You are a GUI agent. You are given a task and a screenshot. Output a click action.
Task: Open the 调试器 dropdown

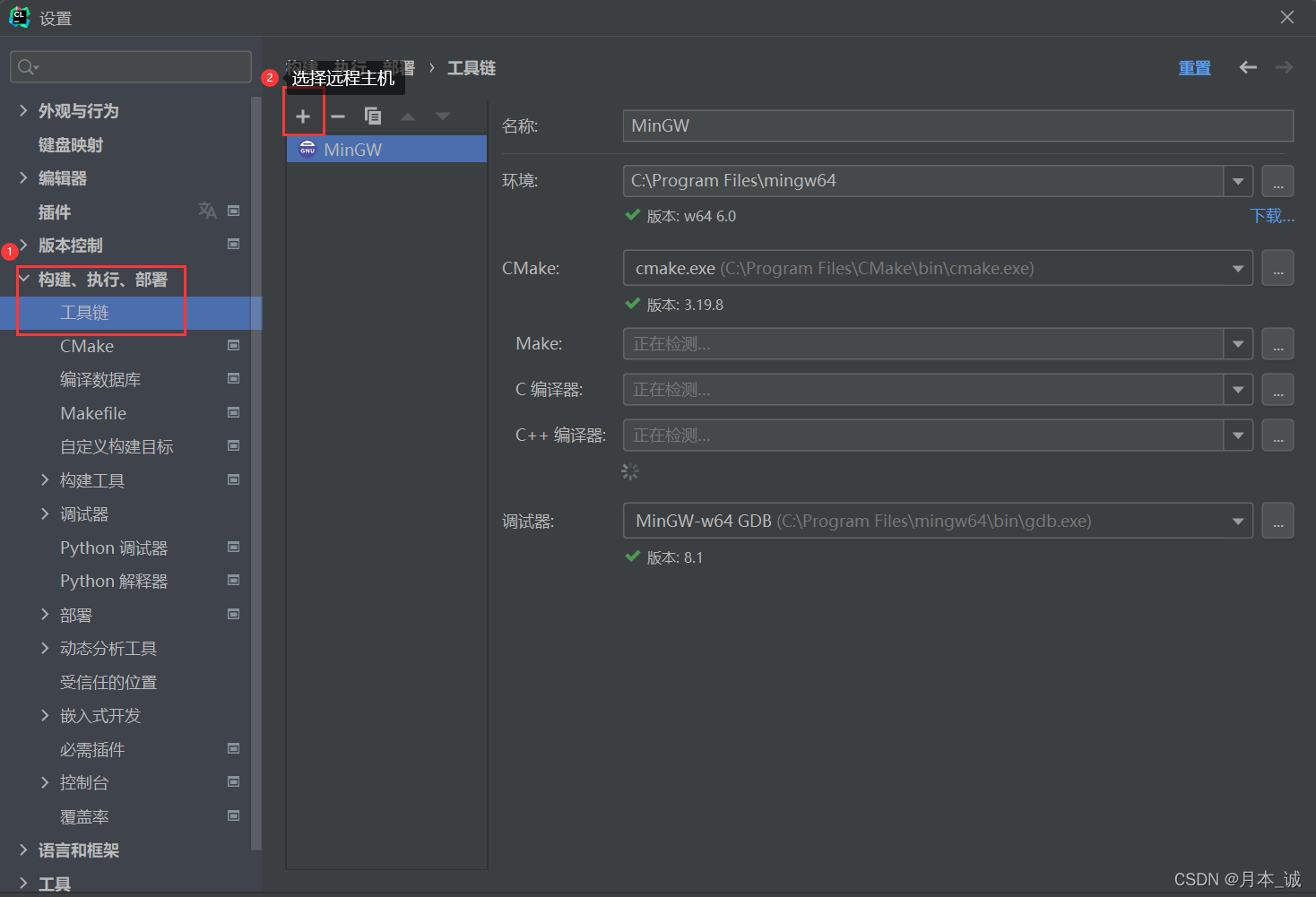pyautogui.click(x=1238, y=521)
